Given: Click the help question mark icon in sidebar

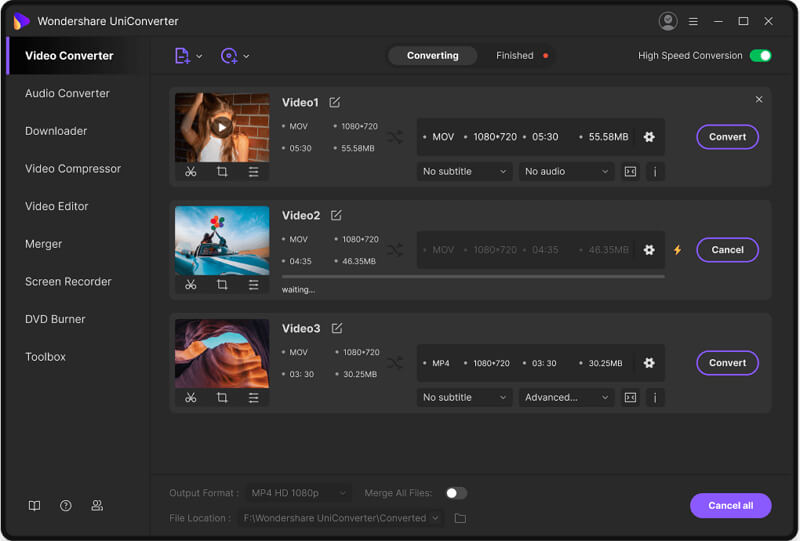Looking at the screenshot, I should click(x=66, y=506).
